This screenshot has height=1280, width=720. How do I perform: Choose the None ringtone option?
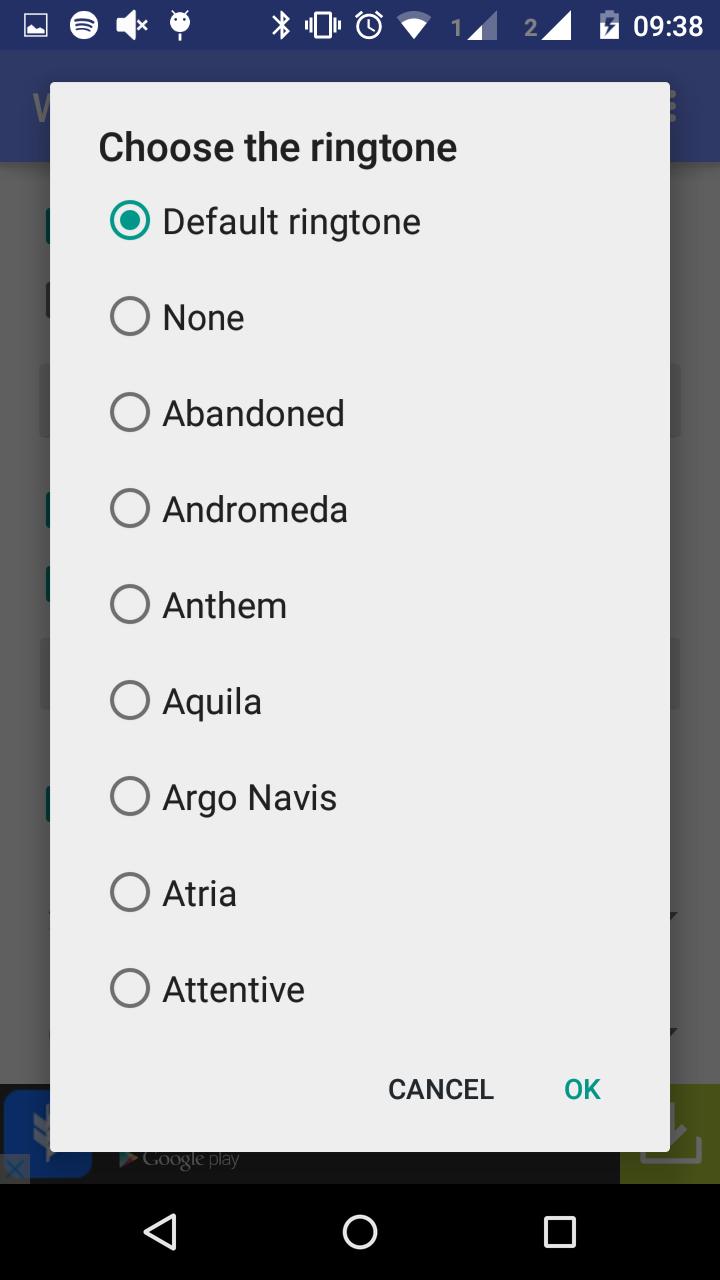point(130,317)
